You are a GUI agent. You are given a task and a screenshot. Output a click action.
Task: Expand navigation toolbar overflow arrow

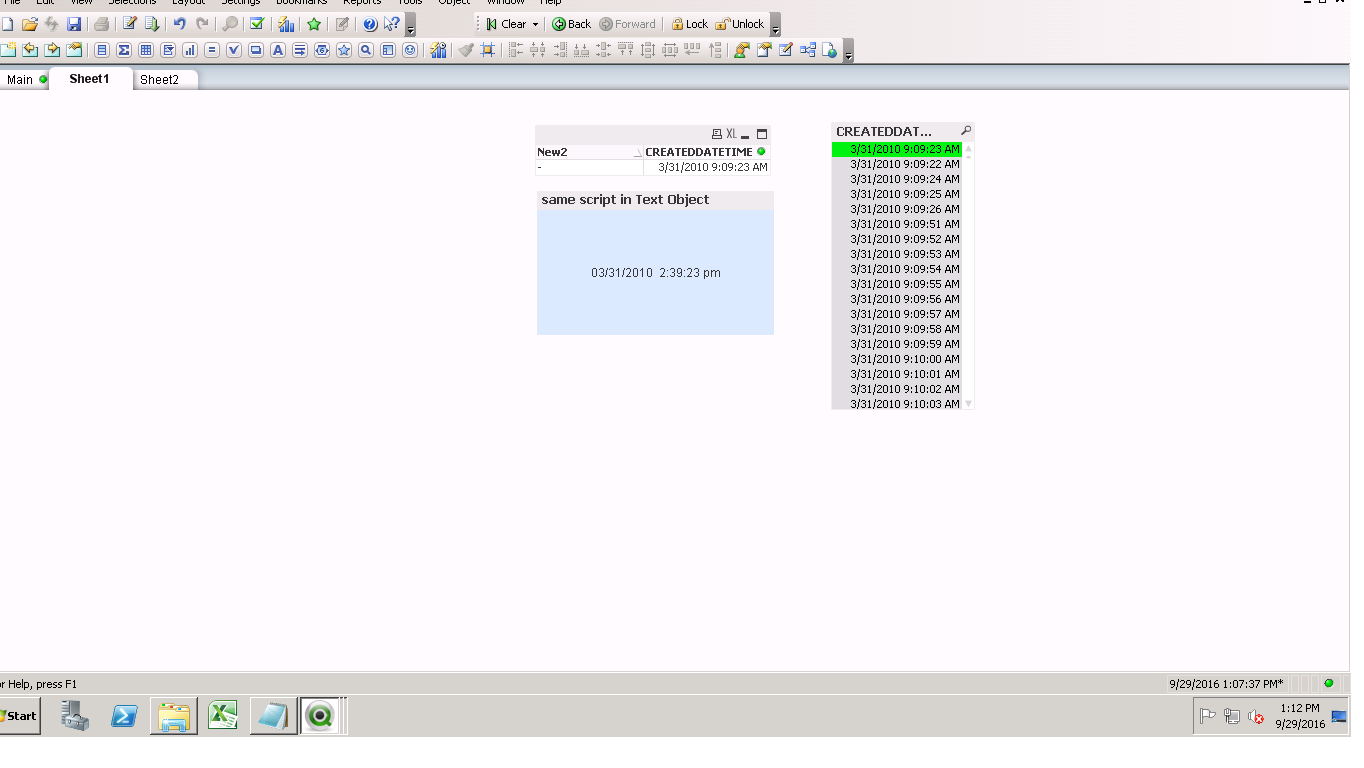coord(775,26)
